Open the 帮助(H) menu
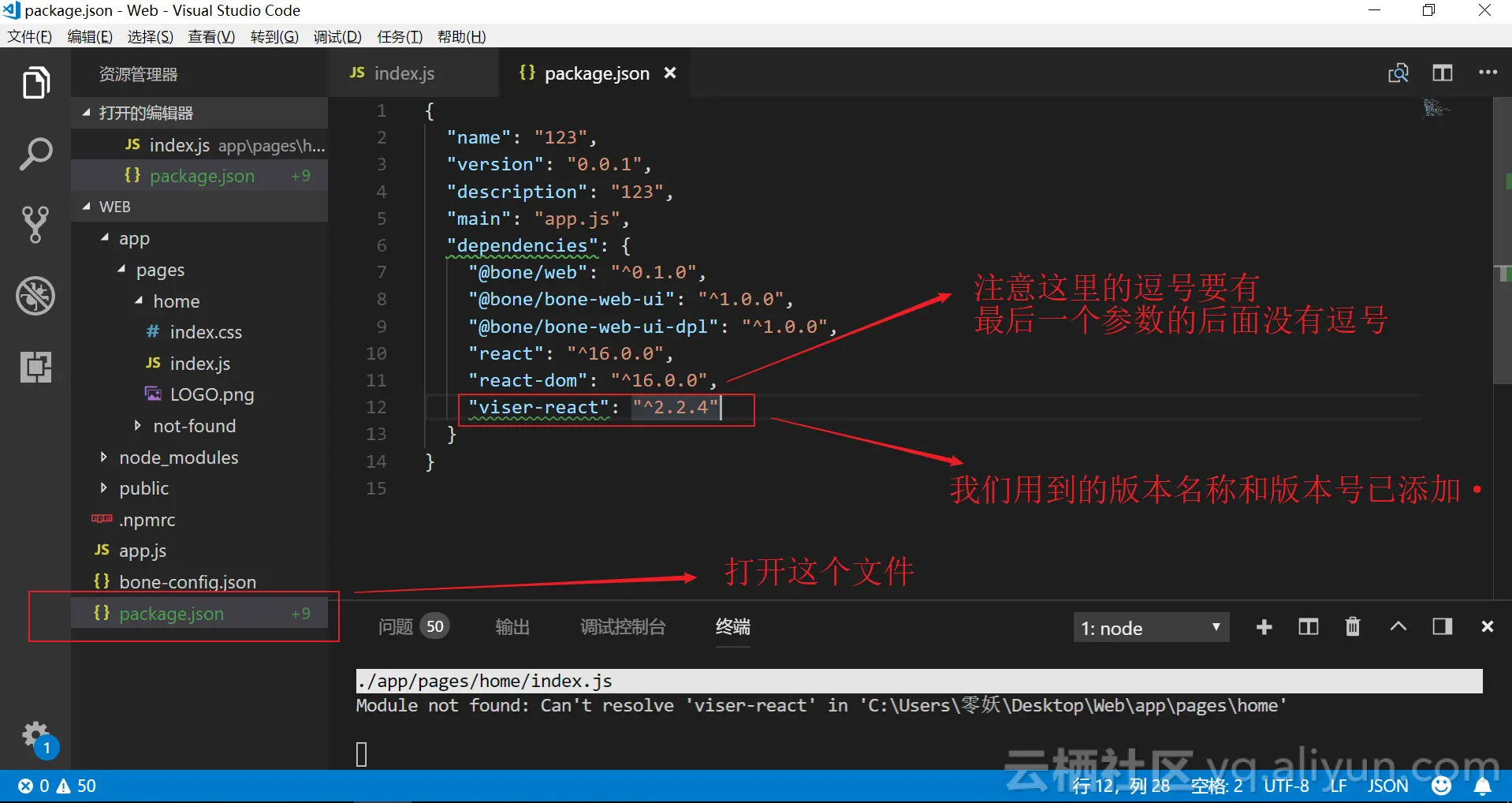 click(462, 37)
